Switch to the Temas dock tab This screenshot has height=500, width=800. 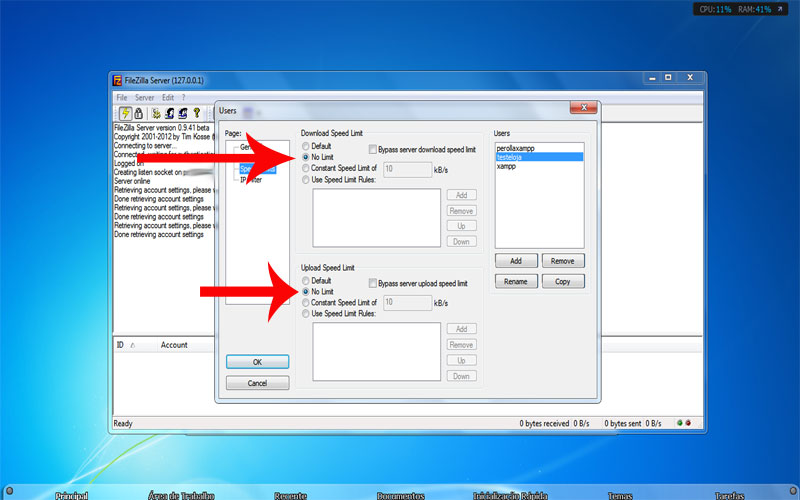620,495
